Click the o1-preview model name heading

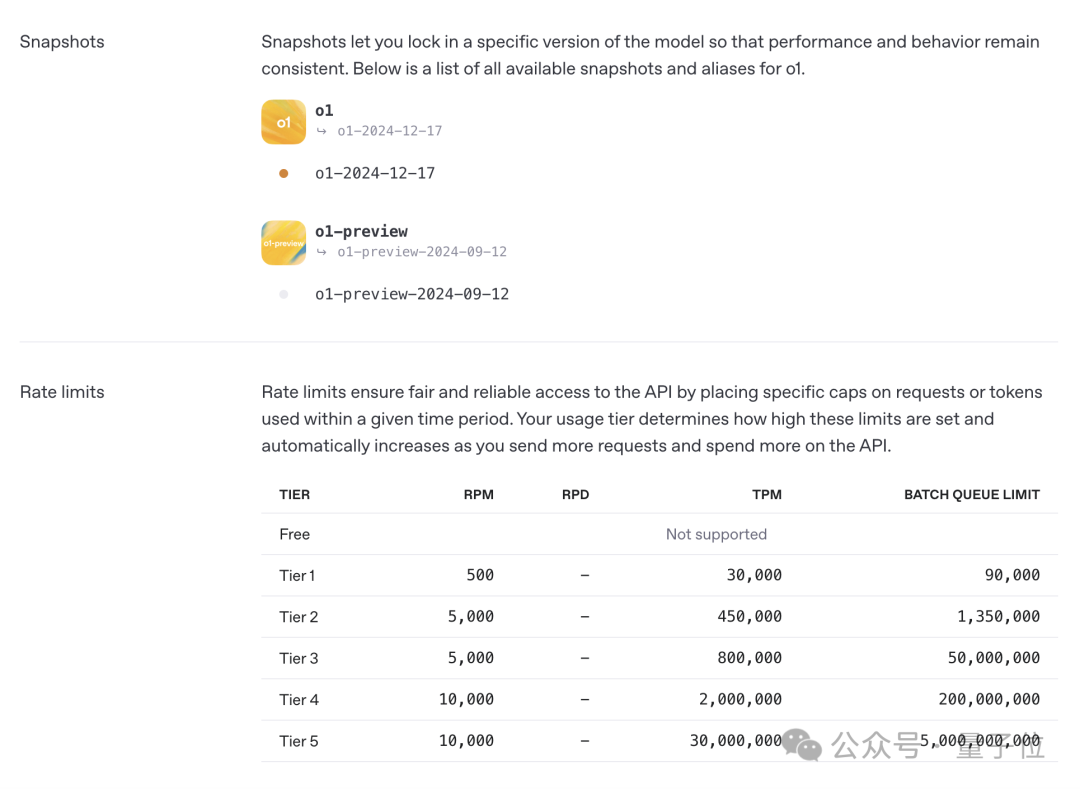[361, 231]
